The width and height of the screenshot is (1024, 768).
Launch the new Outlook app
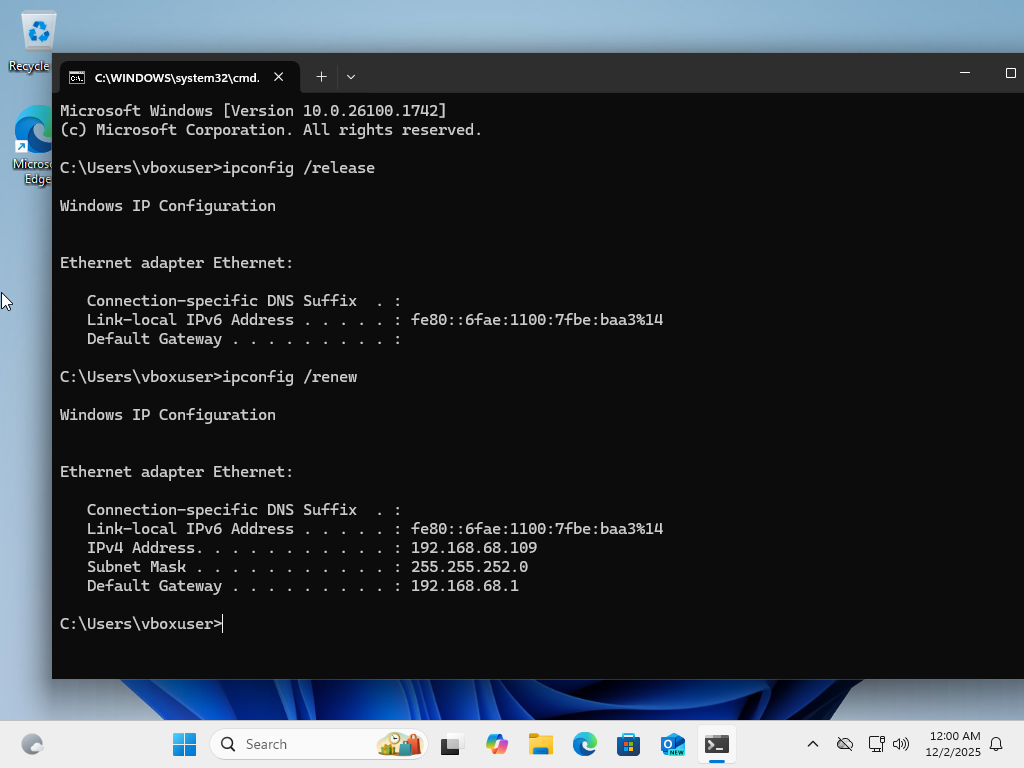[672, 744]
